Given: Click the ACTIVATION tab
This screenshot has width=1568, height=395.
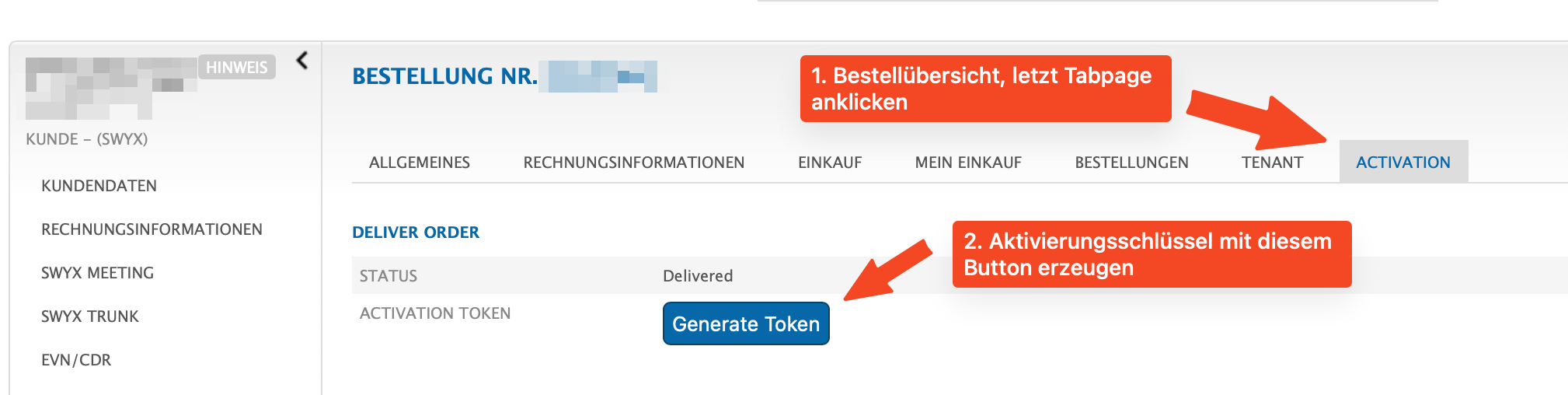Looking at the screenshot, I should [x=1403, y=163].
